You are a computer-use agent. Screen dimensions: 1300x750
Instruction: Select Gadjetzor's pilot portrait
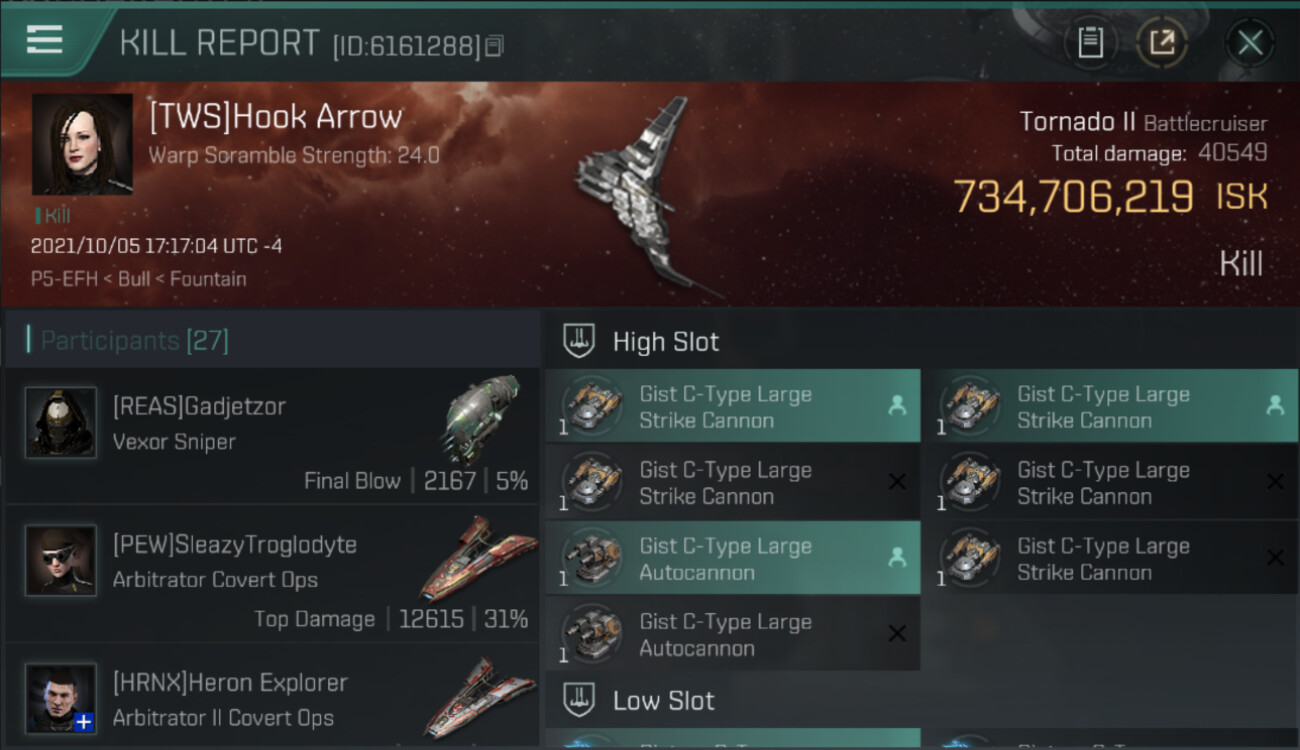coord(61,422)
